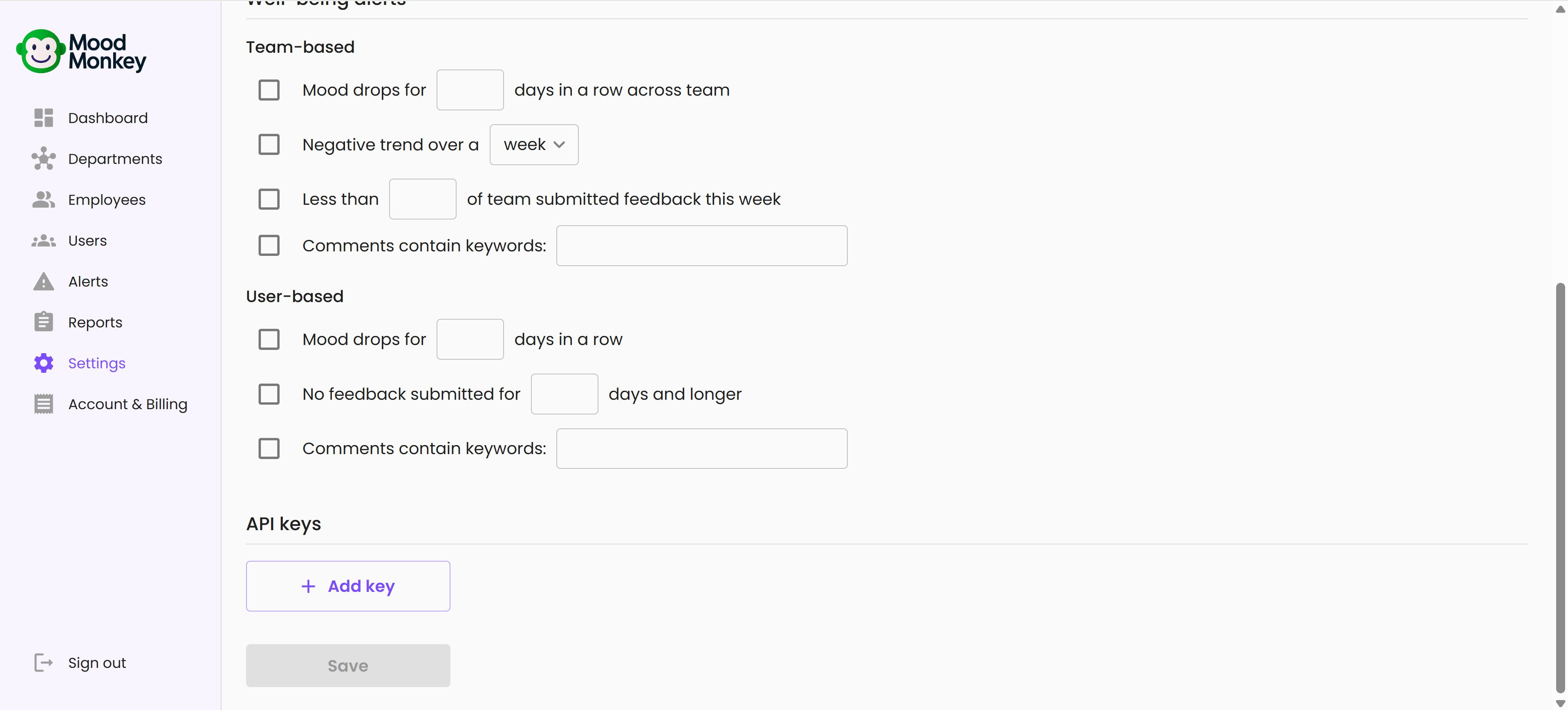This screenshot has width=1568, height=710.
Task: Select Settings in the sidebar
Action: pos(97,363)
